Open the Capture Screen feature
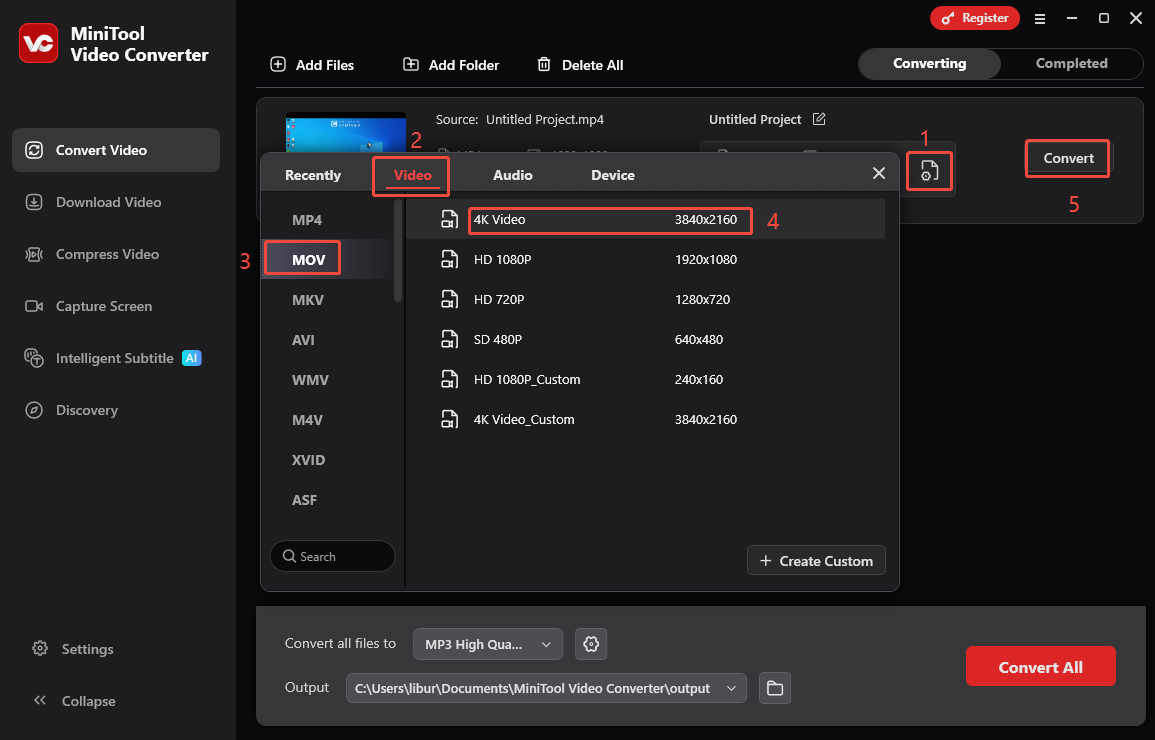 102,306
